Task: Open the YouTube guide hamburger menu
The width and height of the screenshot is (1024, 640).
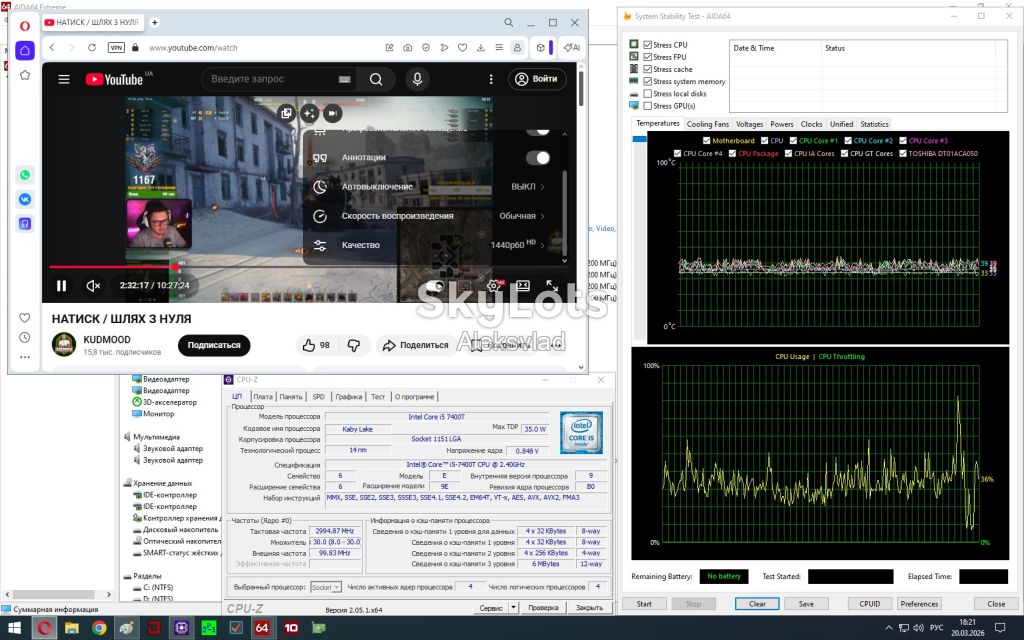Action: (x=64, y=79)
